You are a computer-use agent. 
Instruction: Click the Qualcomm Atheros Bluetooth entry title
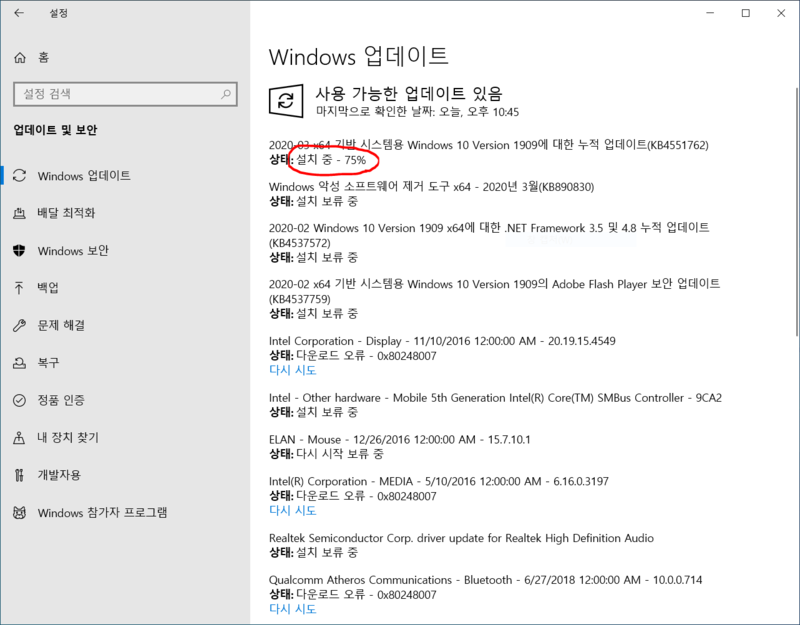(x=485, y=580)
